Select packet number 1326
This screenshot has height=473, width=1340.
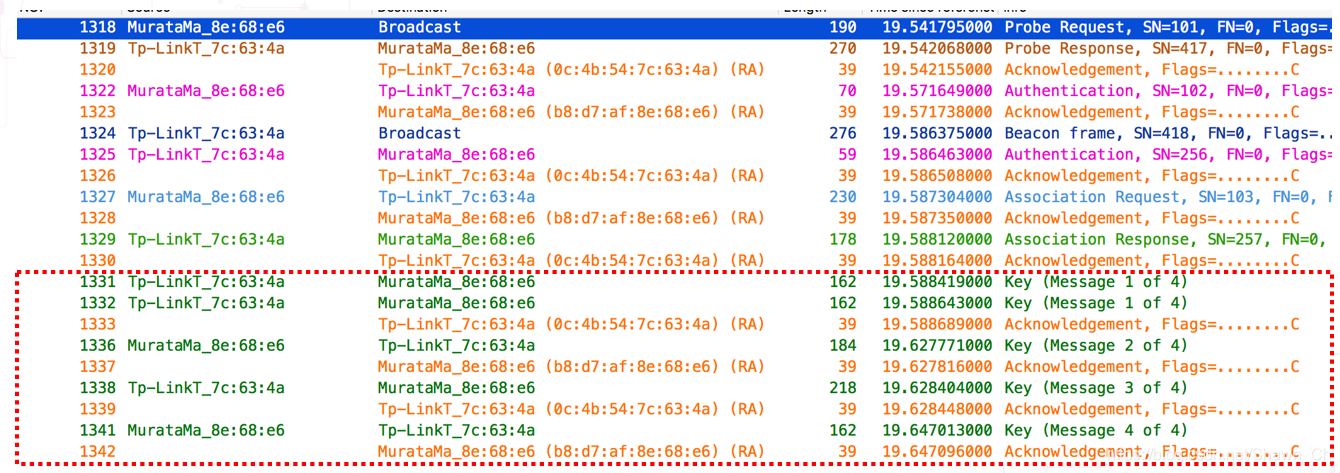click(x=98, y=176)
